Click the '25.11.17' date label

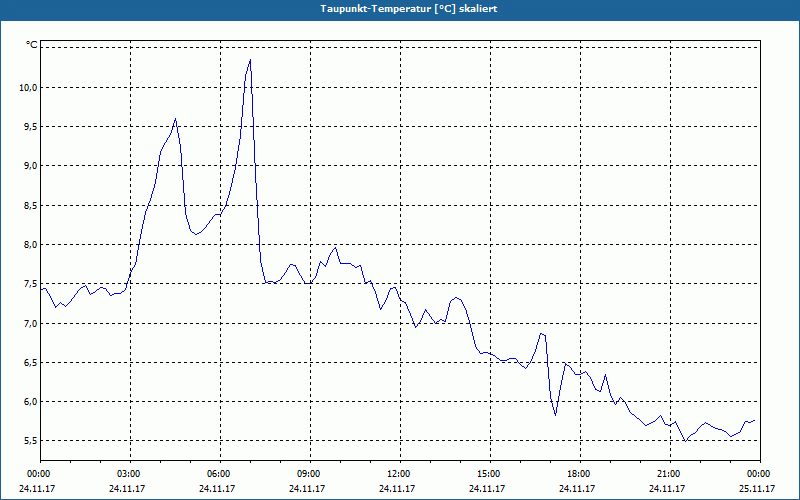coord(757,489)
